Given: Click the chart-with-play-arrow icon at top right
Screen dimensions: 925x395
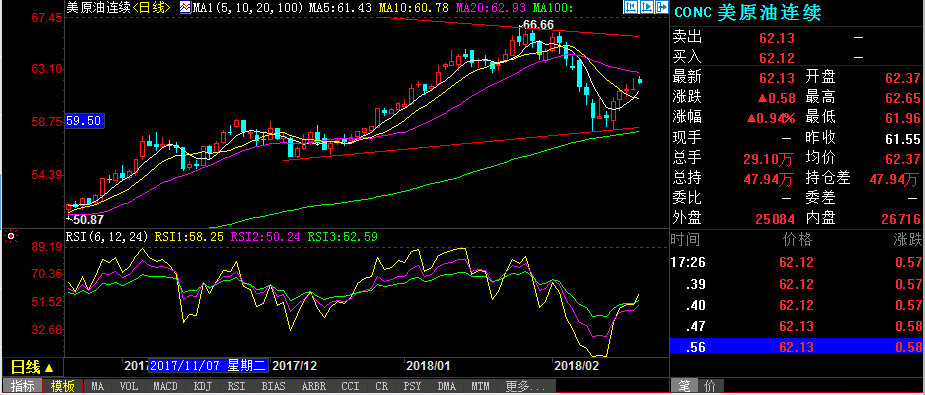Looking at the screenshot, I should (646, 8).
